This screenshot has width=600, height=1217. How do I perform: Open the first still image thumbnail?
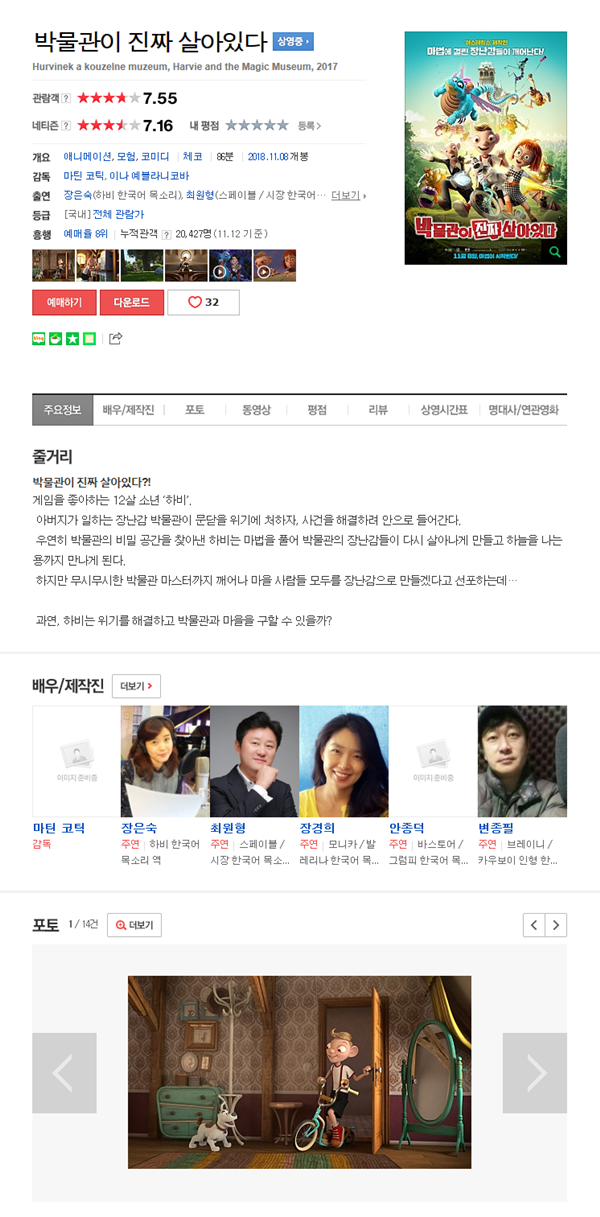tap(53, 266)
